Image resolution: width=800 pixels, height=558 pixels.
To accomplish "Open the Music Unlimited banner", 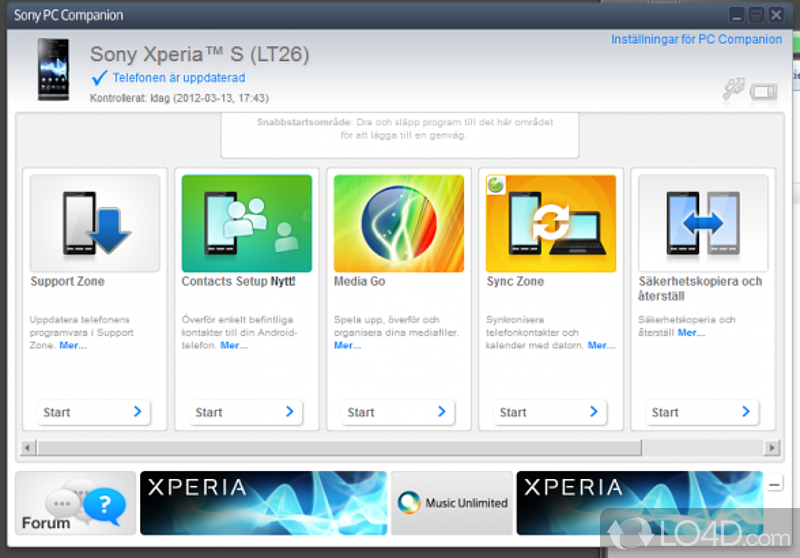I will tap(452, 503).
